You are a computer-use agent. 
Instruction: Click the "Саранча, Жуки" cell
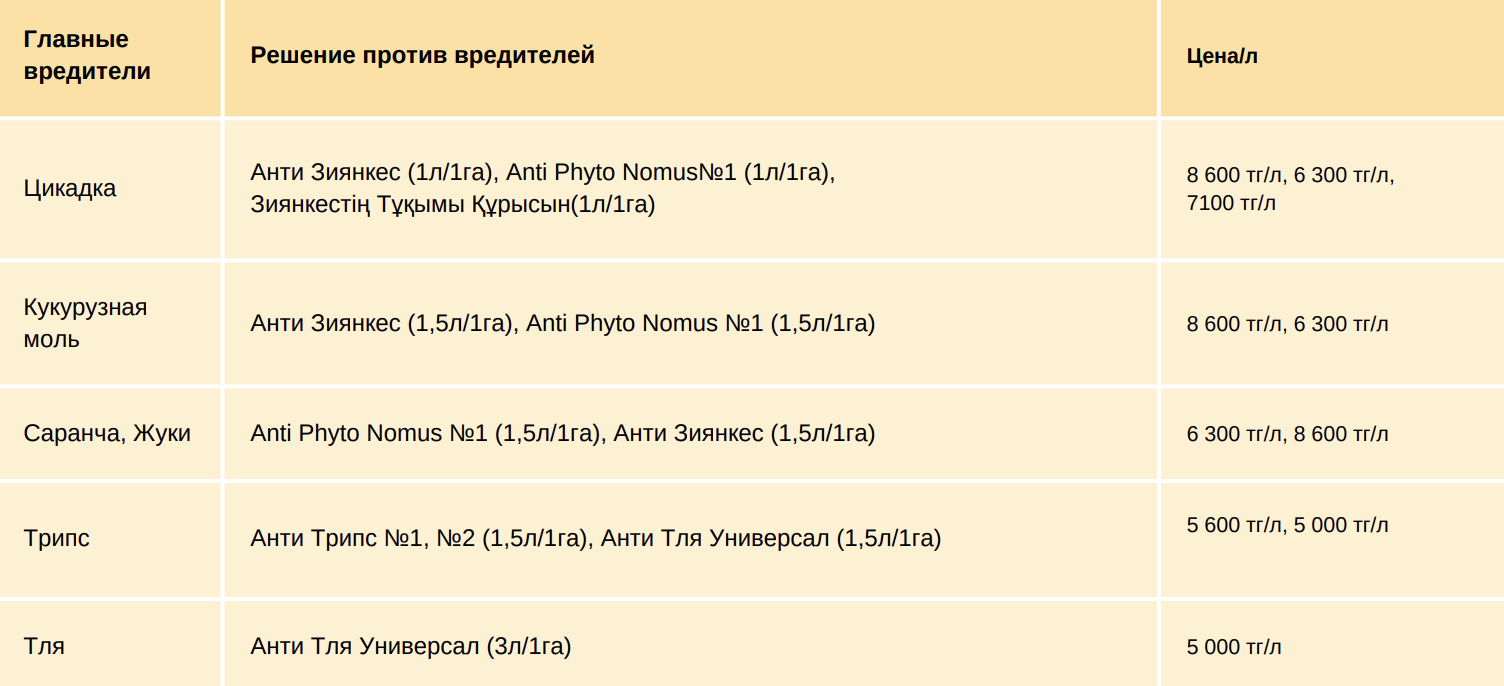pos(107,433)
